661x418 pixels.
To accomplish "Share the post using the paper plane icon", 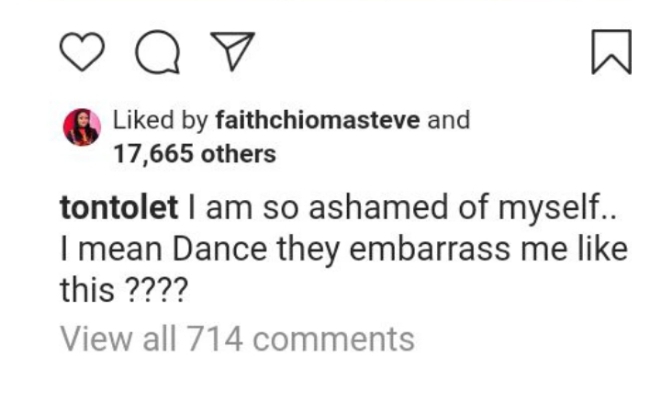I will coord(230,52).
